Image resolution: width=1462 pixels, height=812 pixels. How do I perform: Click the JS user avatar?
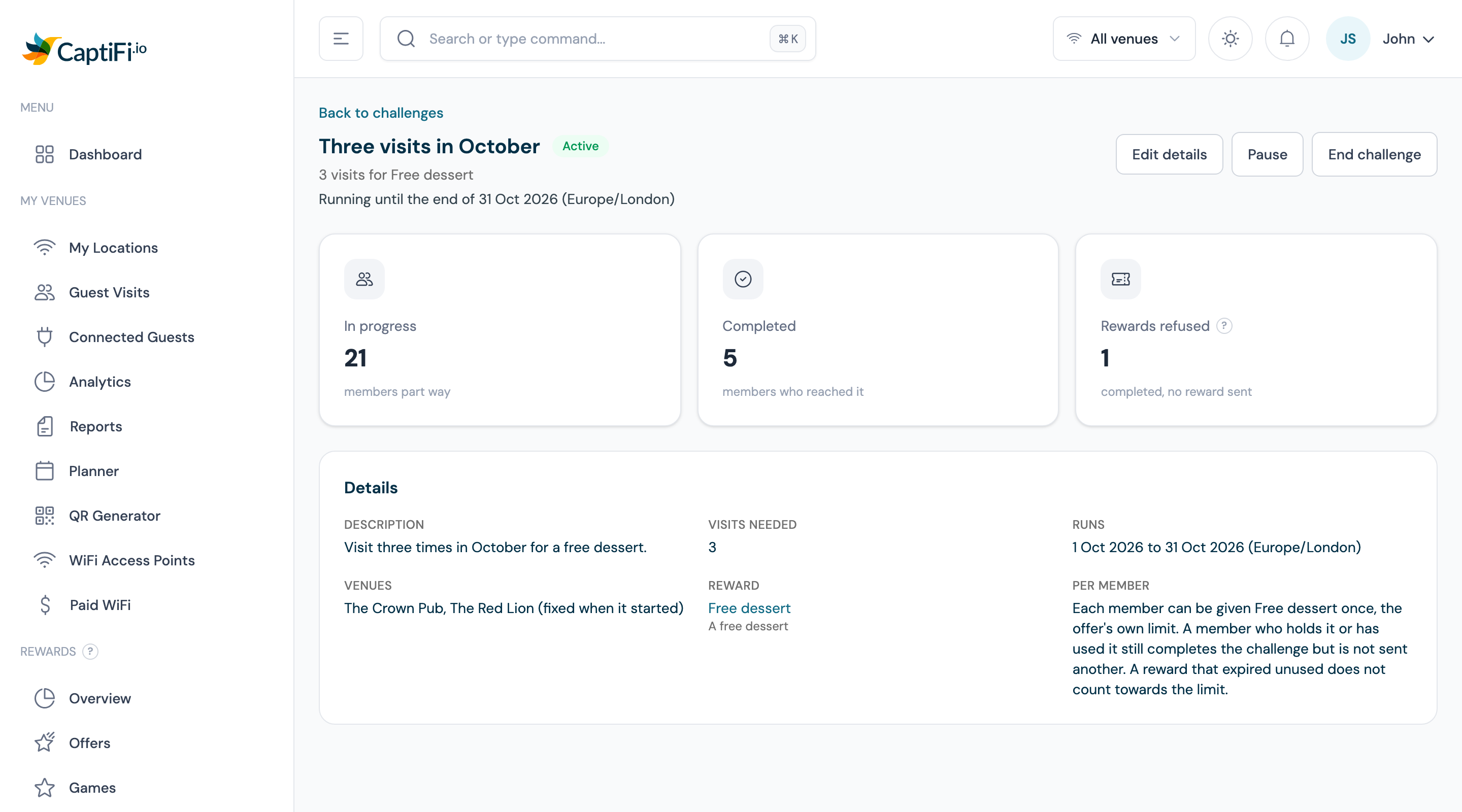[1347, 39]
